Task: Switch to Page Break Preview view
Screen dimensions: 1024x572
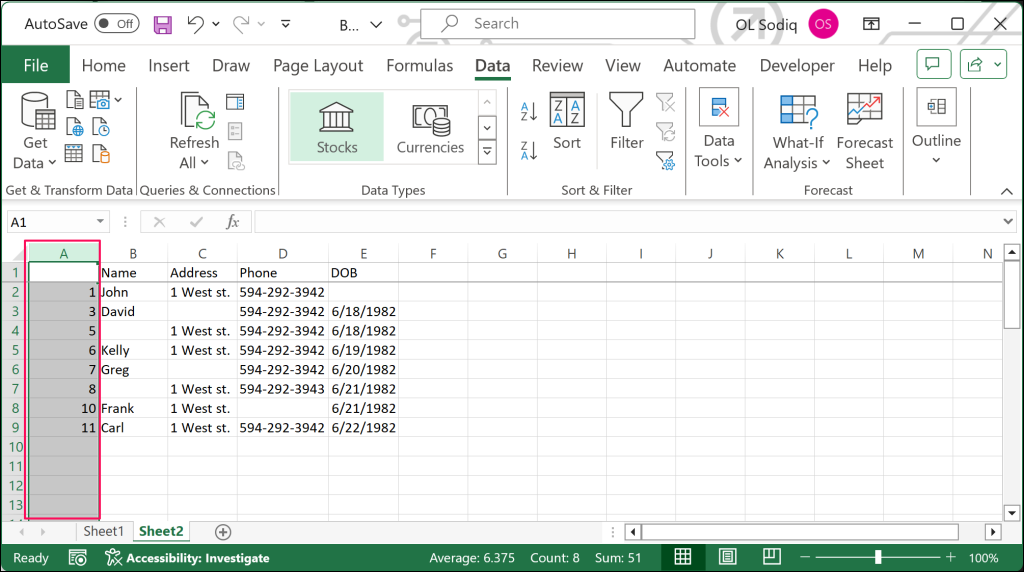Action: [772, 557]
